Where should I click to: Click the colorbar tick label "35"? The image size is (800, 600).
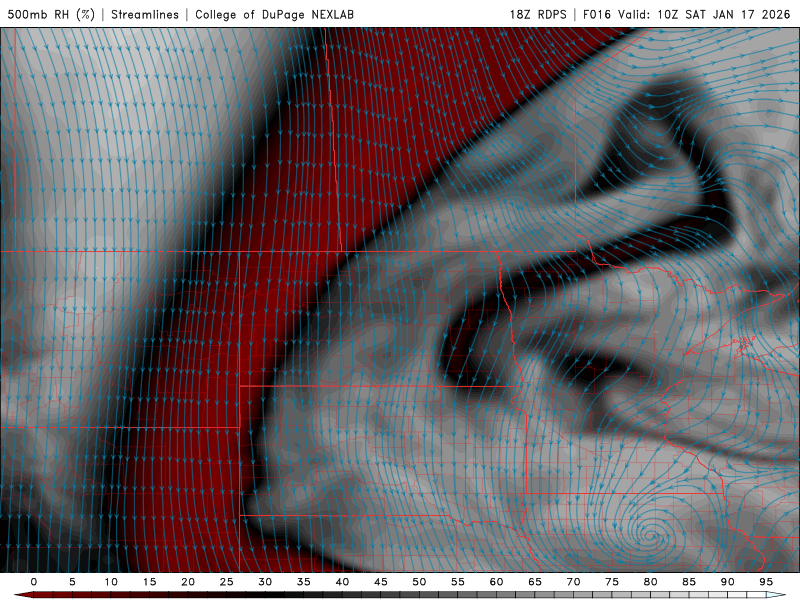coord(304,582)
